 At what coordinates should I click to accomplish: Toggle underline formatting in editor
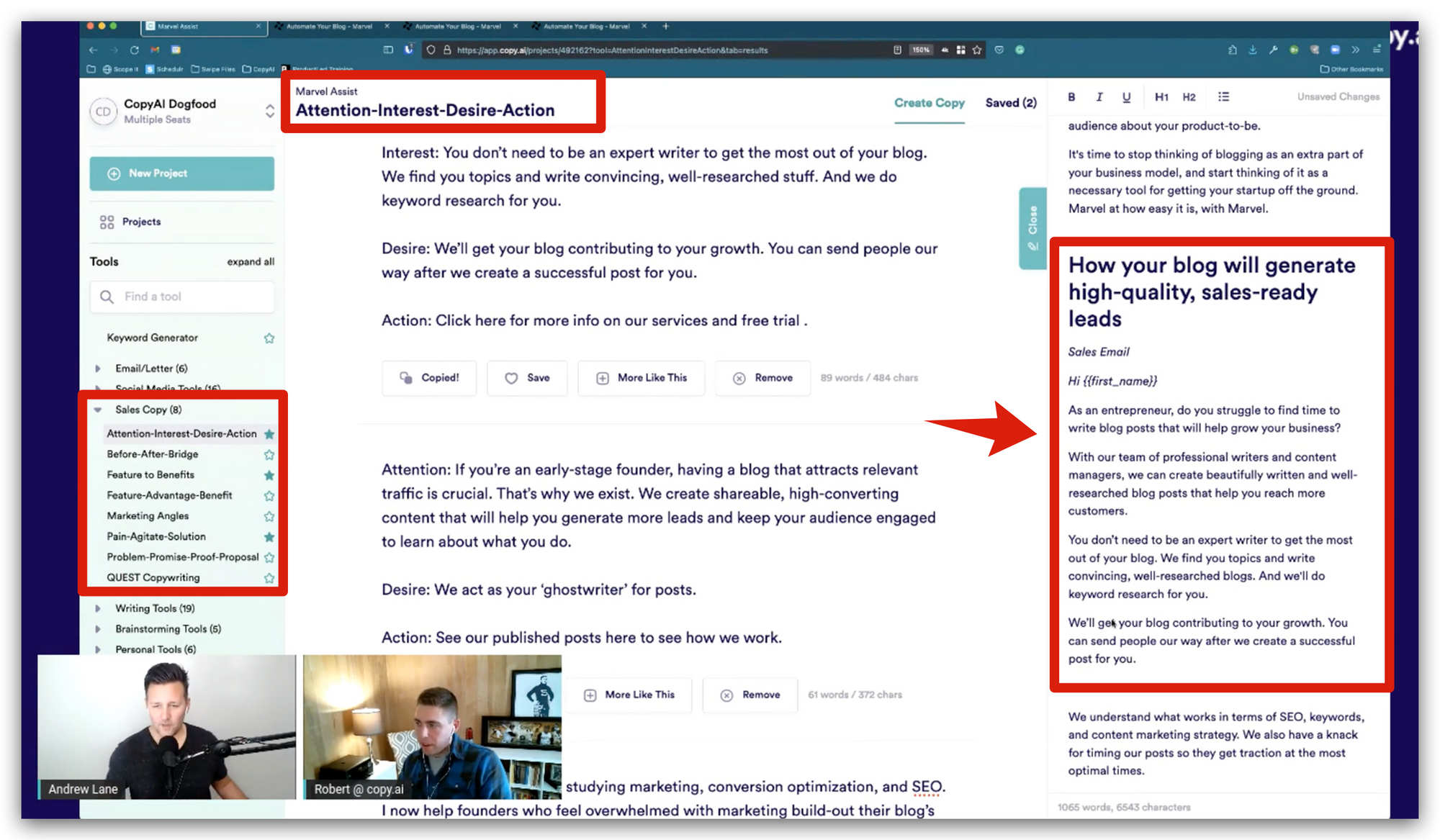coord(1126,96)
